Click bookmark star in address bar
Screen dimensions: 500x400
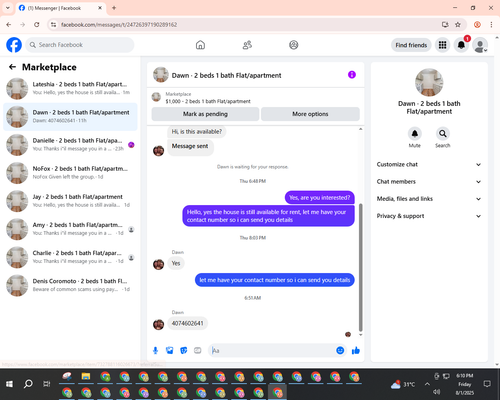coord(458,25)
